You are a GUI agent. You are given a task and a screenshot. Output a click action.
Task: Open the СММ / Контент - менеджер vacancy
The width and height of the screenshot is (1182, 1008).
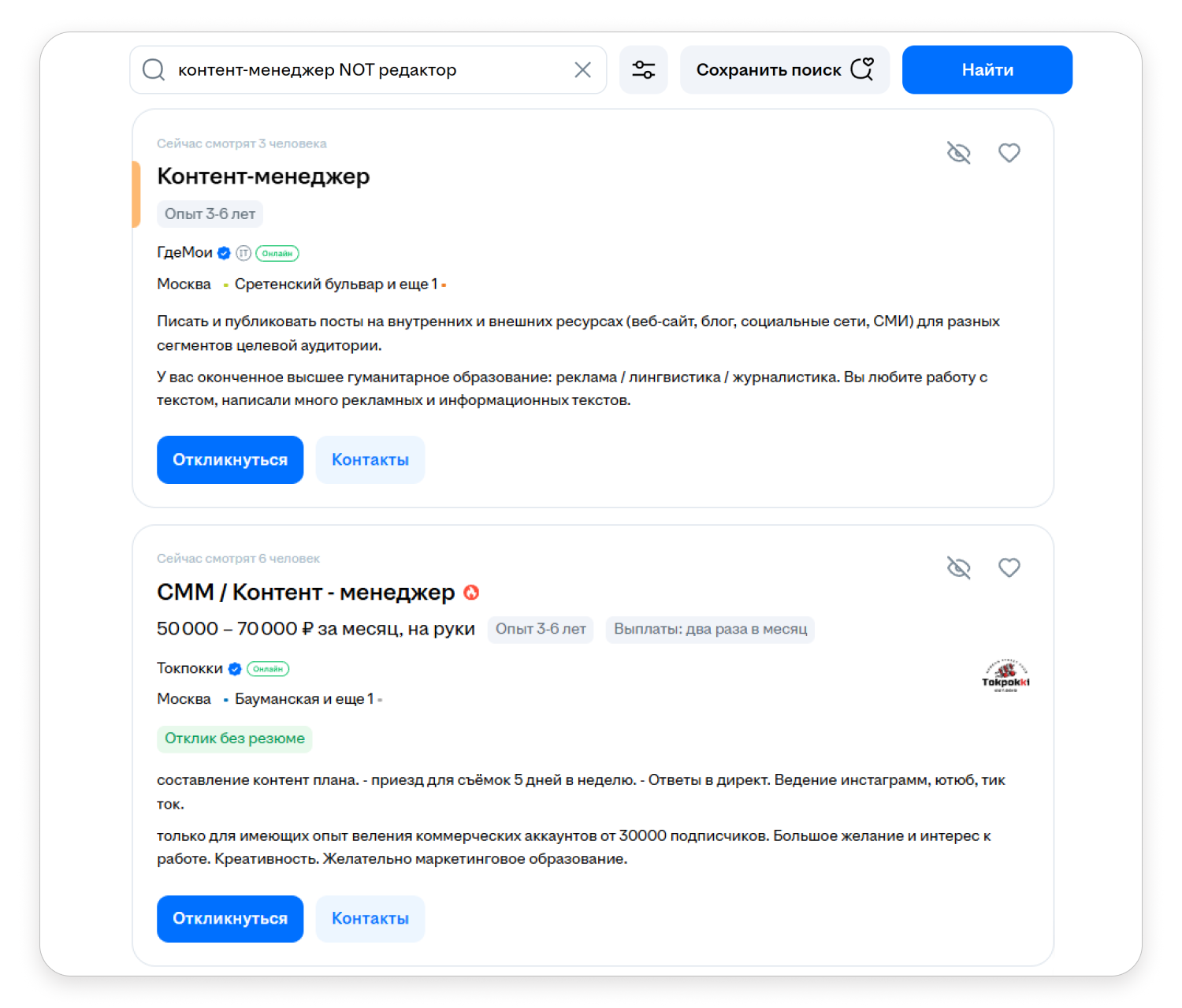tap(306, 592)
